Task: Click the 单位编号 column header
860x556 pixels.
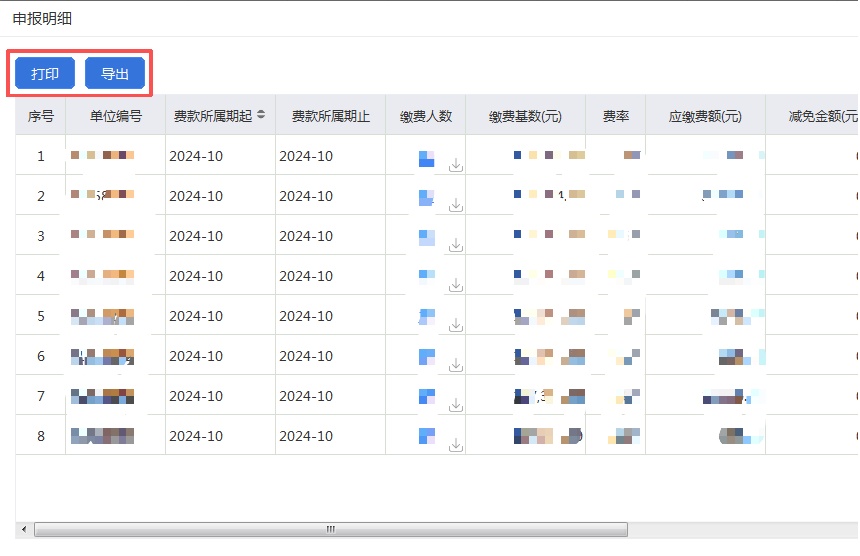Action: click(x=116, y=116)
